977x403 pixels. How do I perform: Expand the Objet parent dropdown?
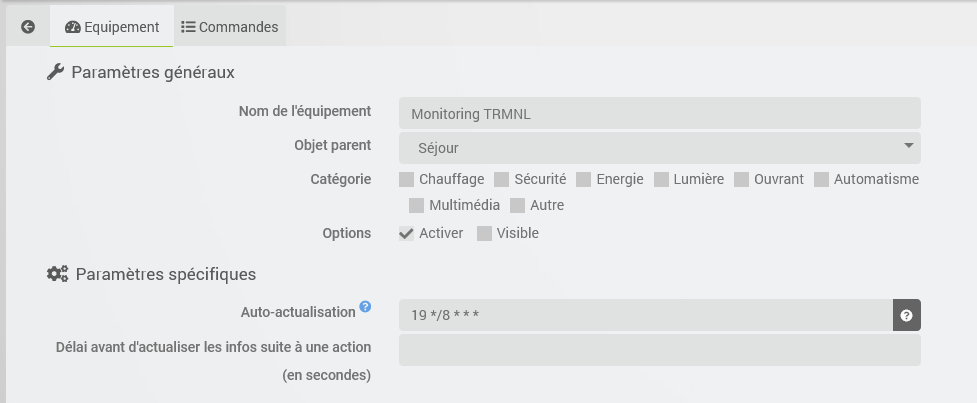click(x=659, y=148)
